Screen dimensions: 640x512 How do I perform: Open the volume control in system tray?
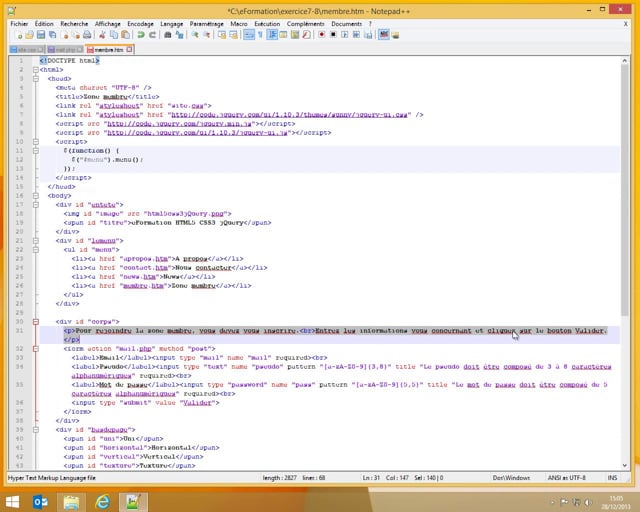coord(588,502)
